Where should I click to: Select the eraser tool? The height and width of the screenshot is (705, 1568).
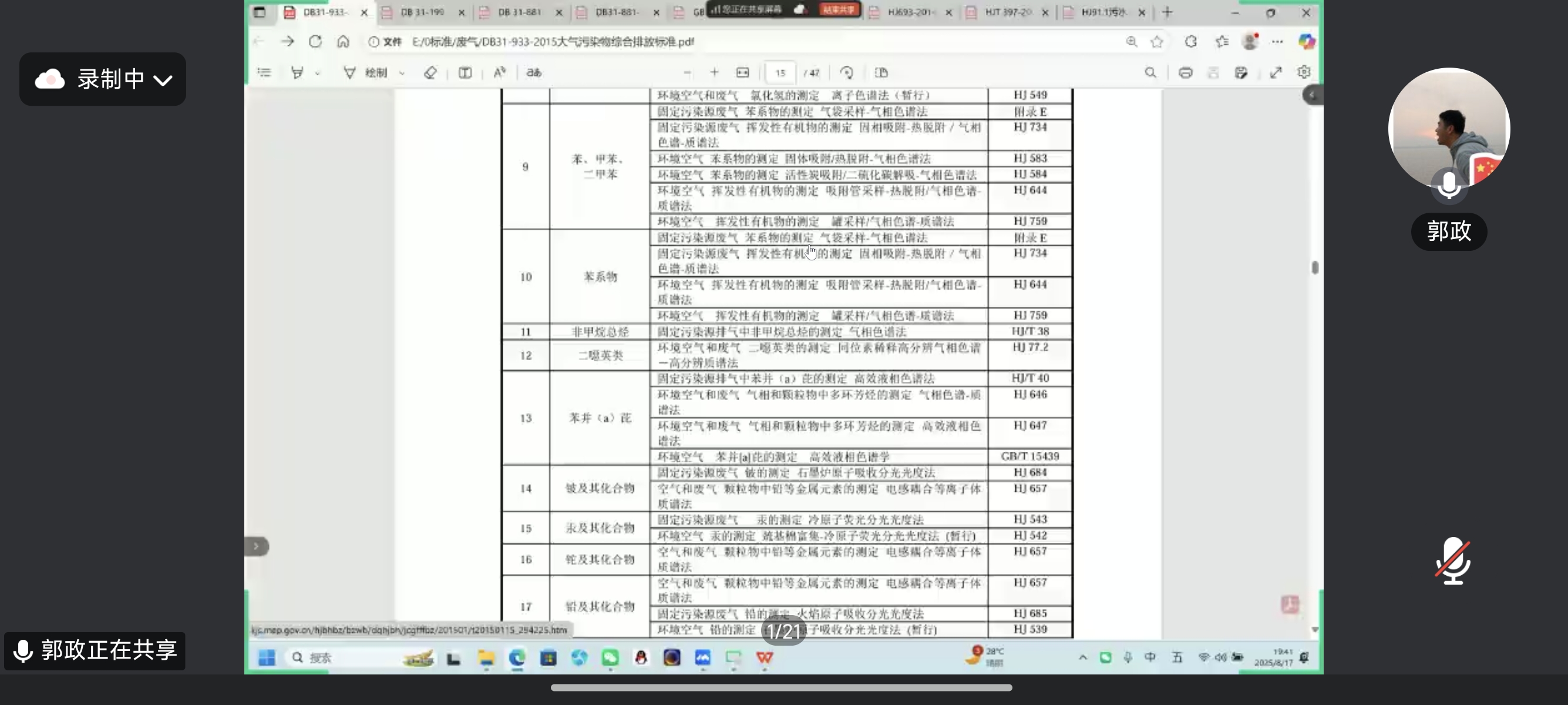430,72
